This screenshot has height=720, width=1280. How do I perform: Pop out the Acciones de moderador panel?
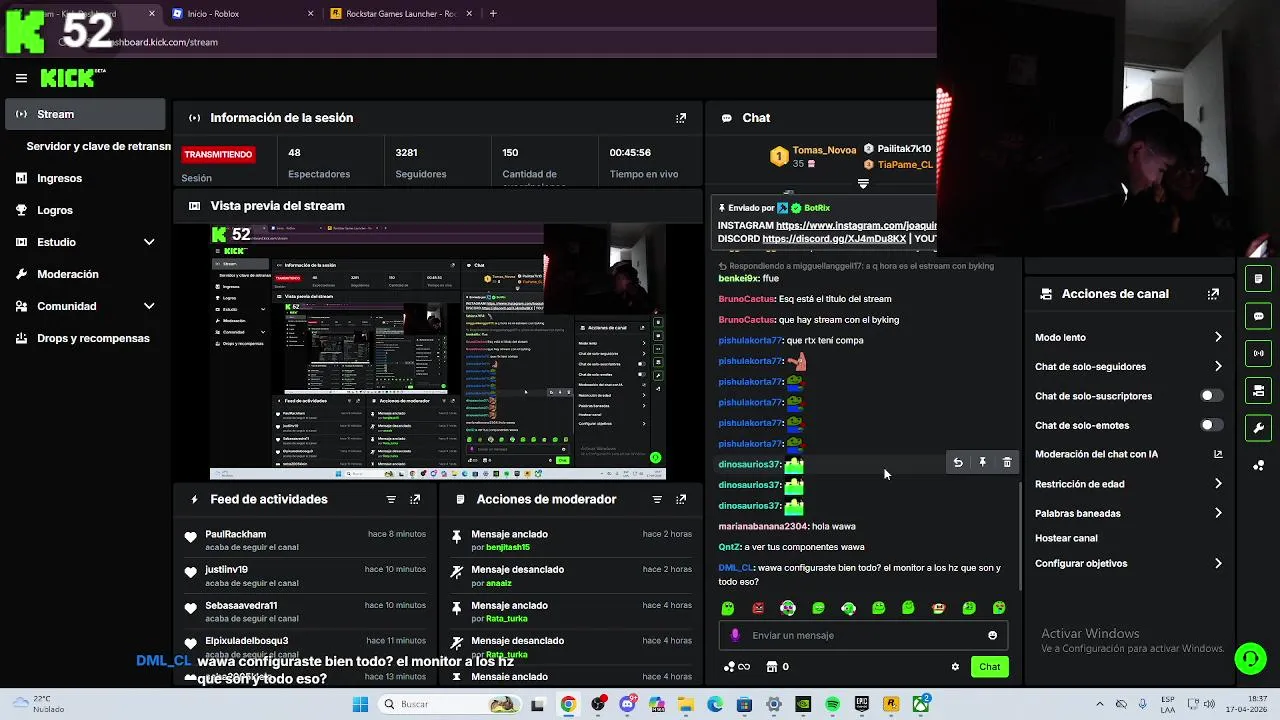coord(681,499)
